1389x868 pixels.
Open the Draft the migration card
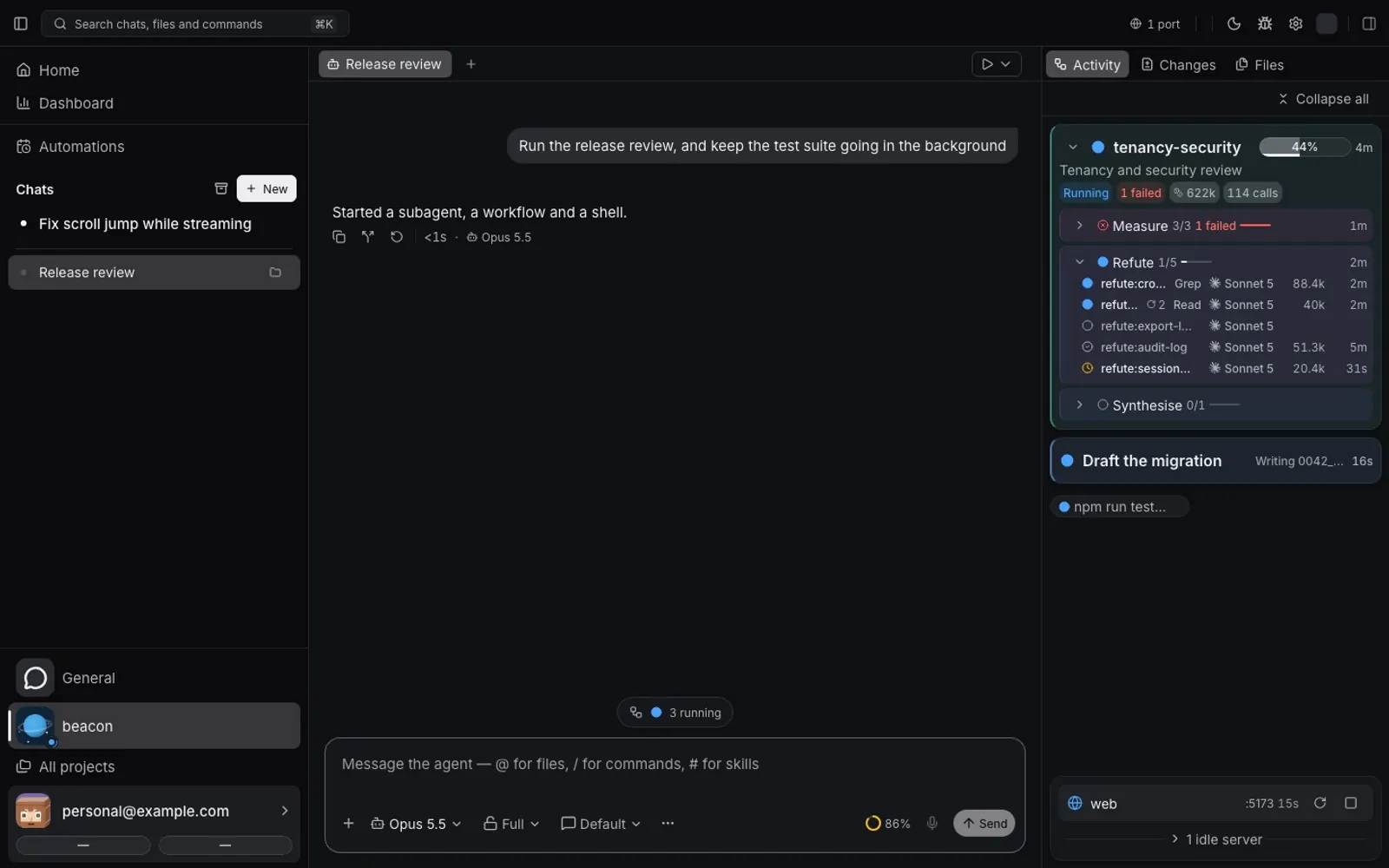click(x=1215, y=461)
